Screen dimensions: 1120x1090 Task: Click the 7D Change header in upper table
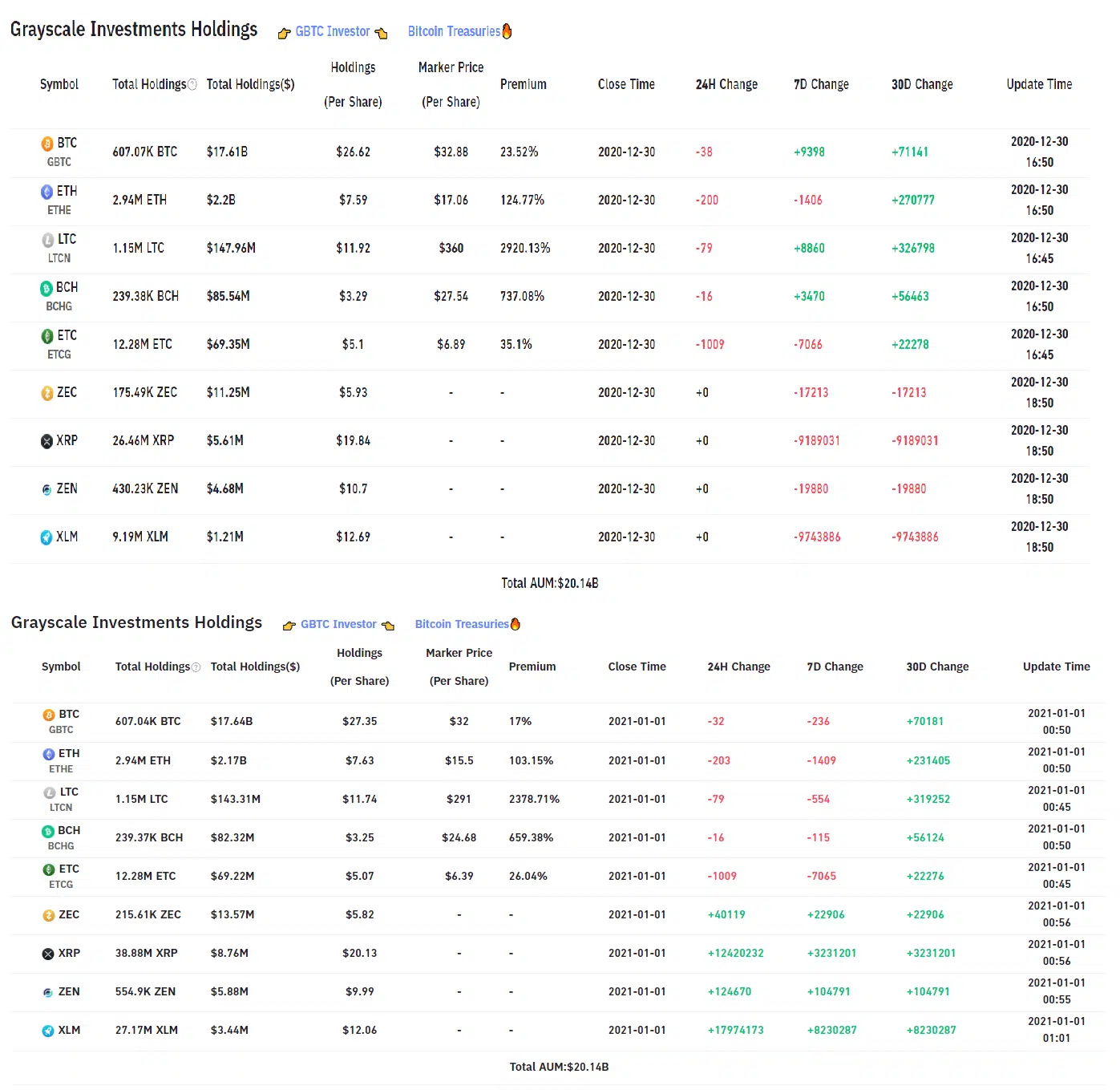[821, 84]
